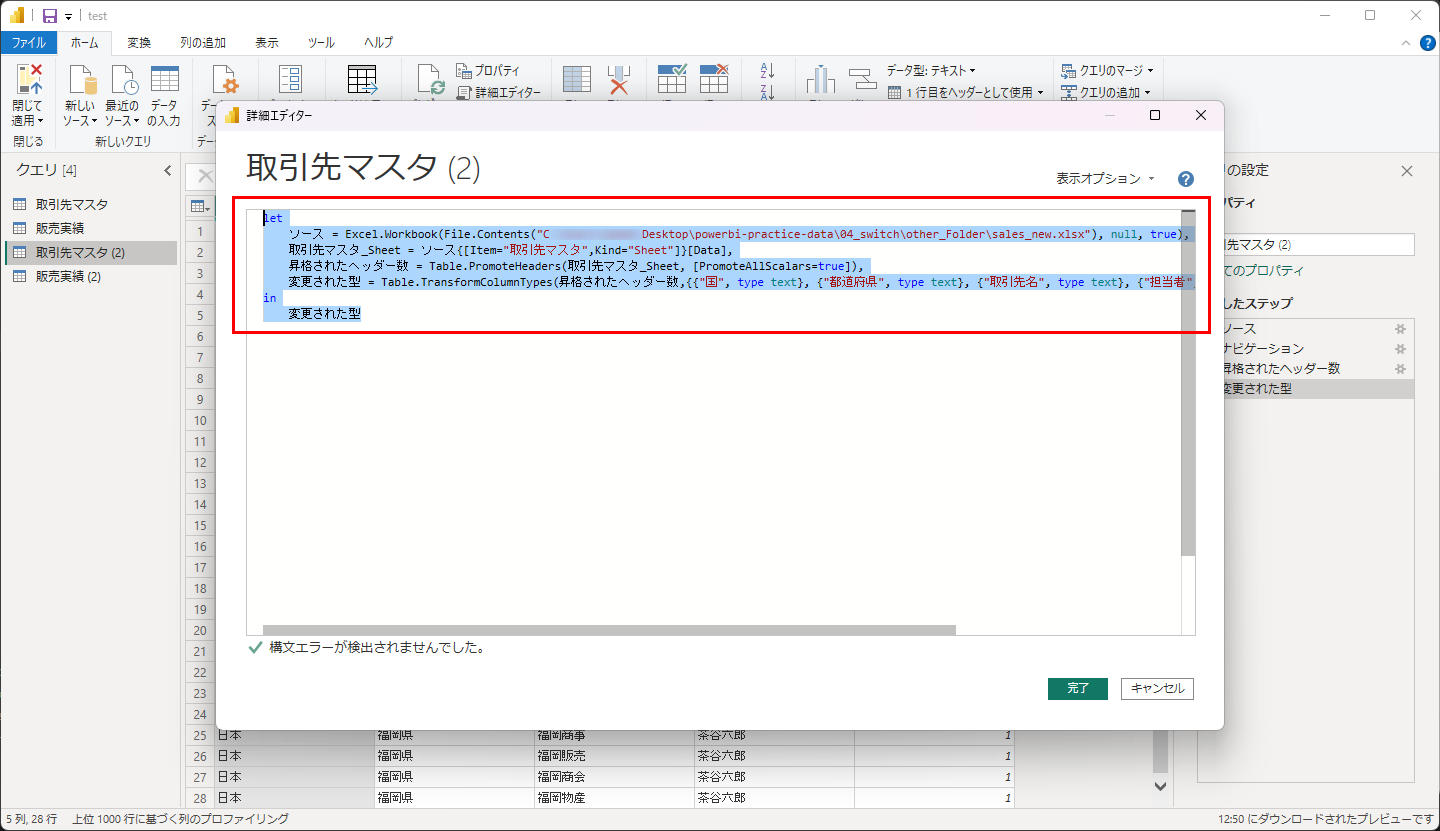Sort descending with the Z-A icon
Screen dimensions: 1440x831
768,92
